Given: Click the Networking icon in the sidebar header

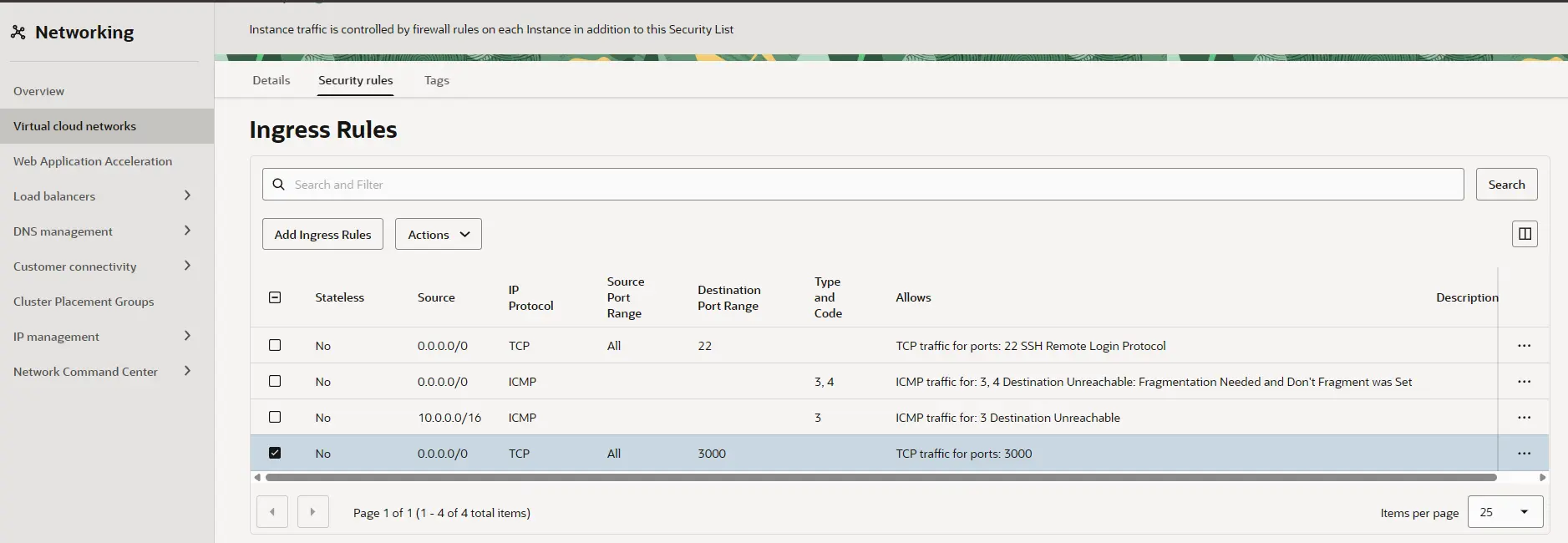Looking at the screenshot, I should (18, 33).
